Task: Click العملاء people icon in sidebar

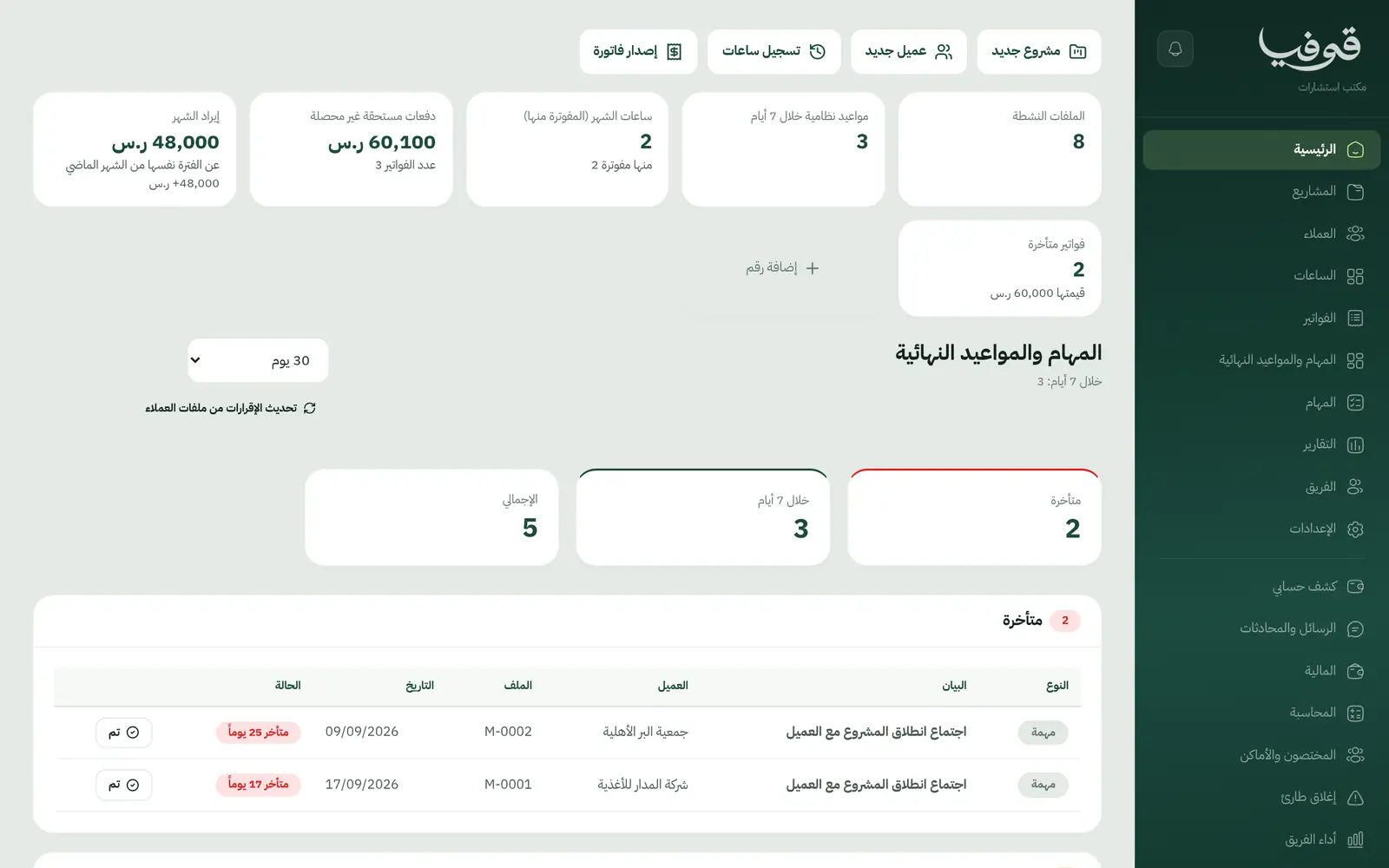Action: [x=1355, y=233]
